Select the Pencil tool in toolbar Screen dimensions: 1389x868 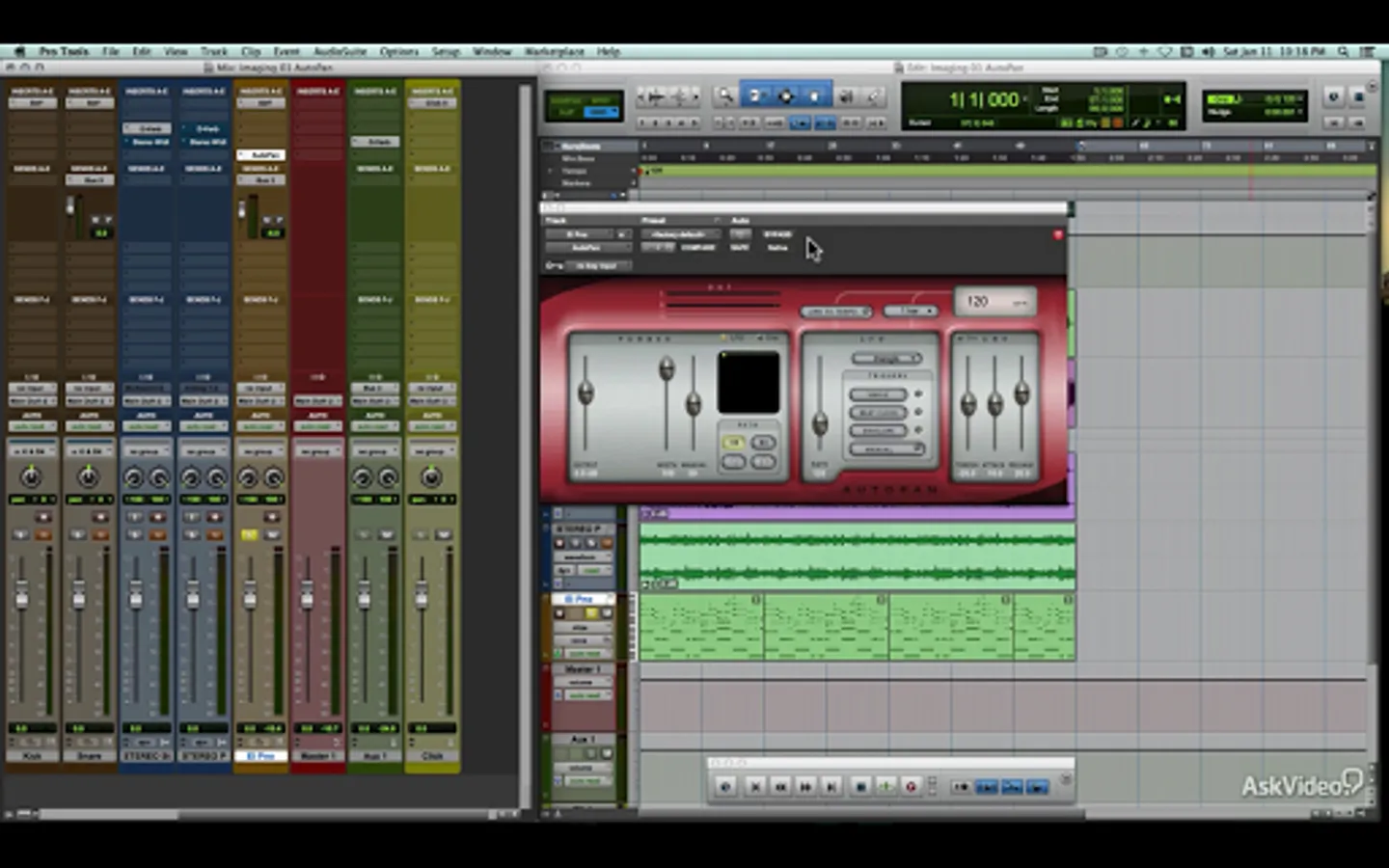(x=873, y=95)
